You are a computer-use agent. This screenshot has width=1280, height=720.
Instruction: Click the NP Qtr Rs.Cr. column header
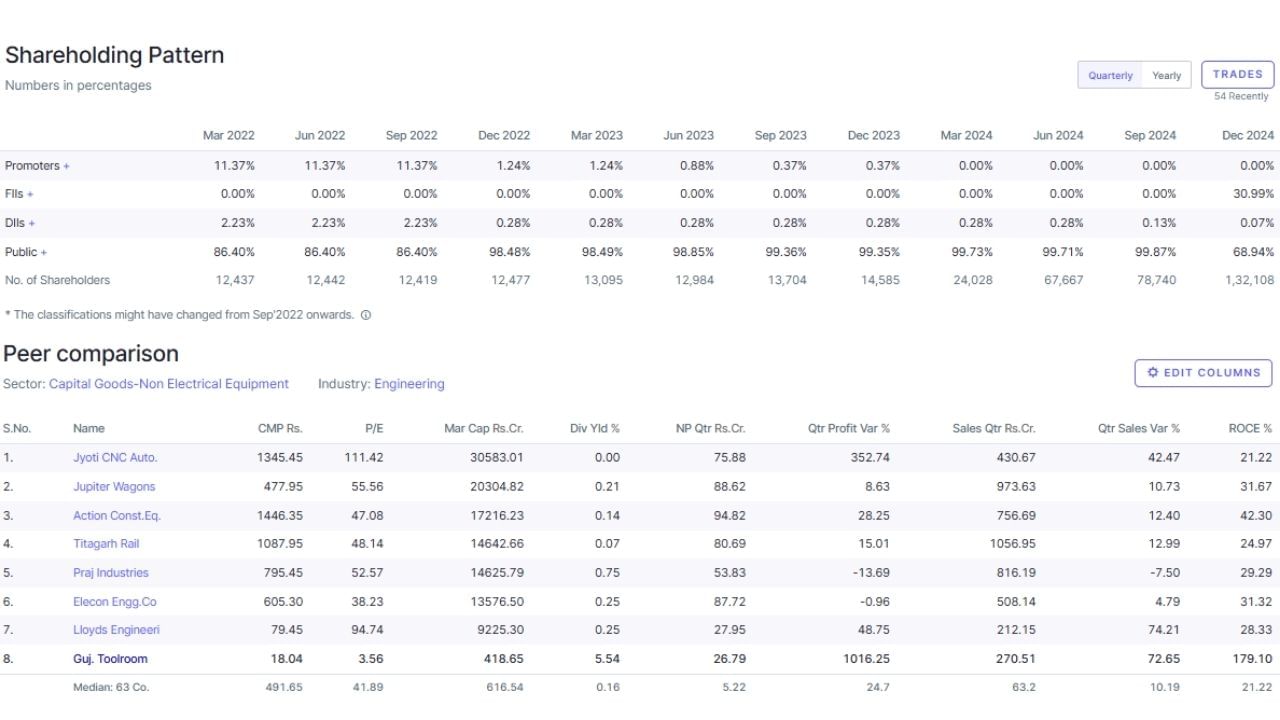click(x=710, y=428)
